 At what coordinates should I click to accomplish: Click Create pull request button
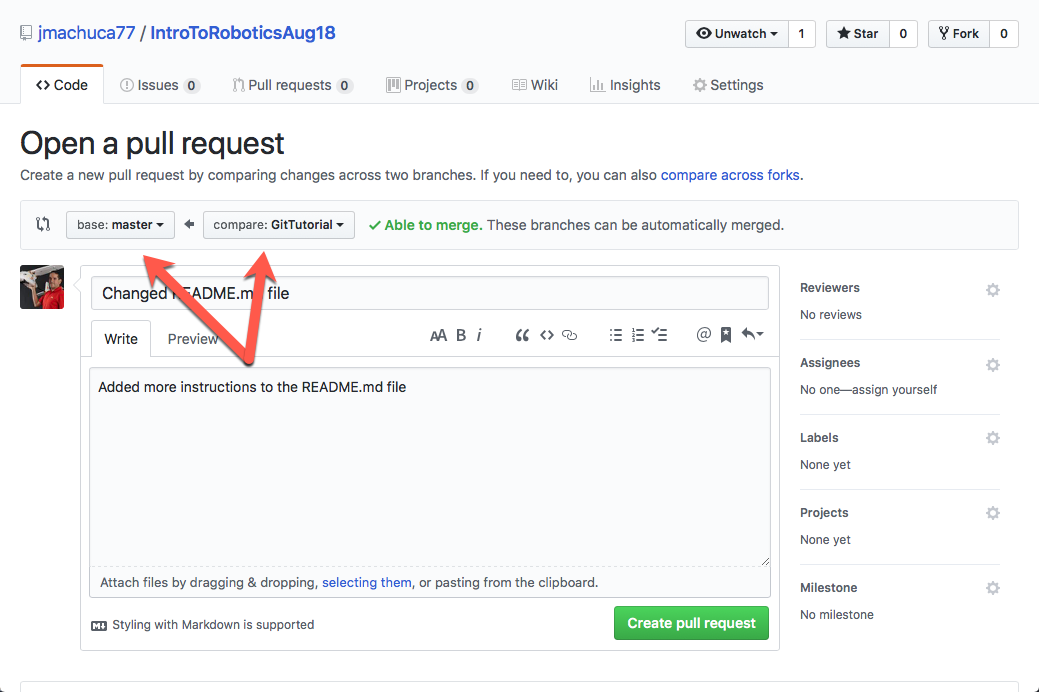(x=691, y=623)
